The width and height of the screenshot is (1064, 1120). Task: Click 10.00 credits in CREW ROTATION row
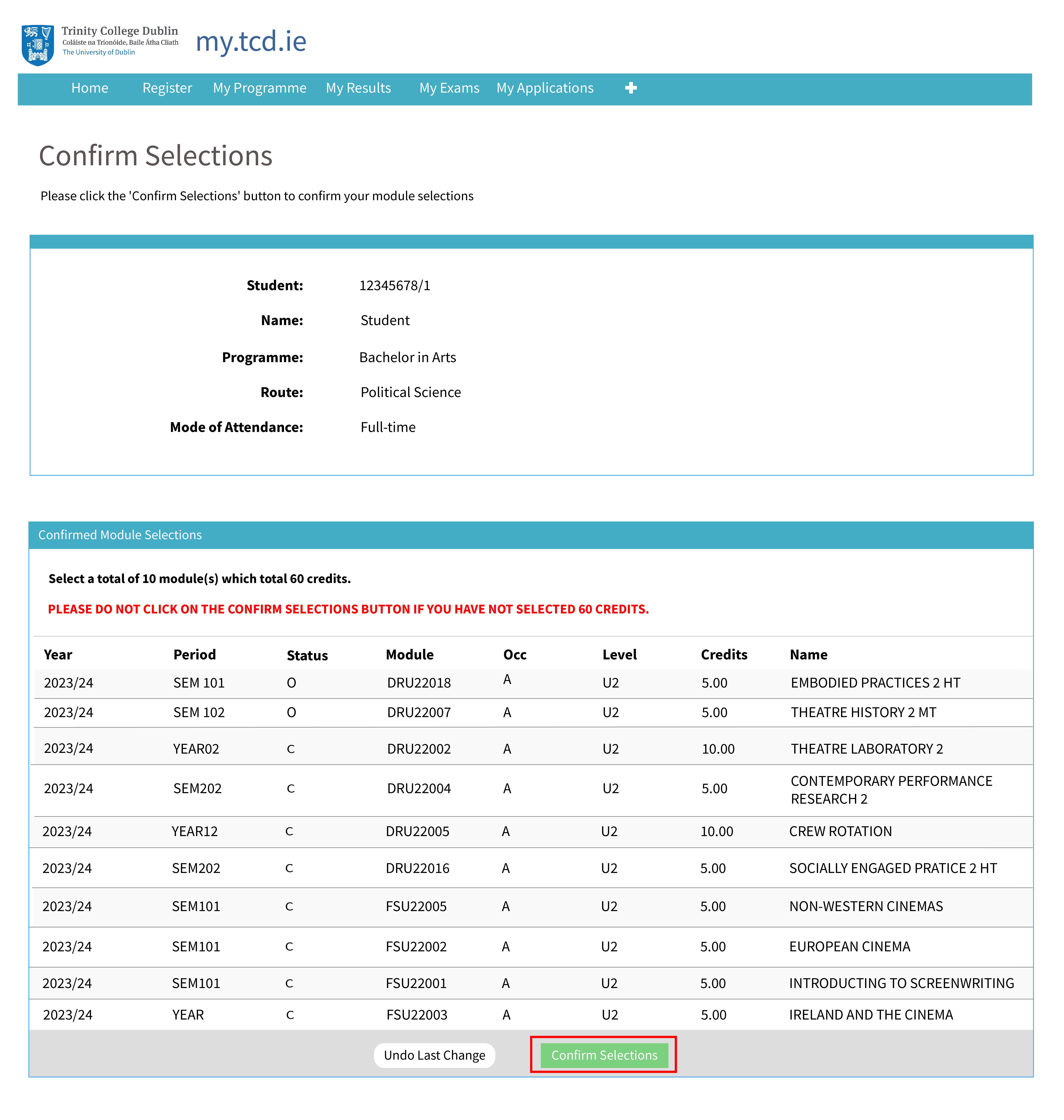[x=717, y=832]
